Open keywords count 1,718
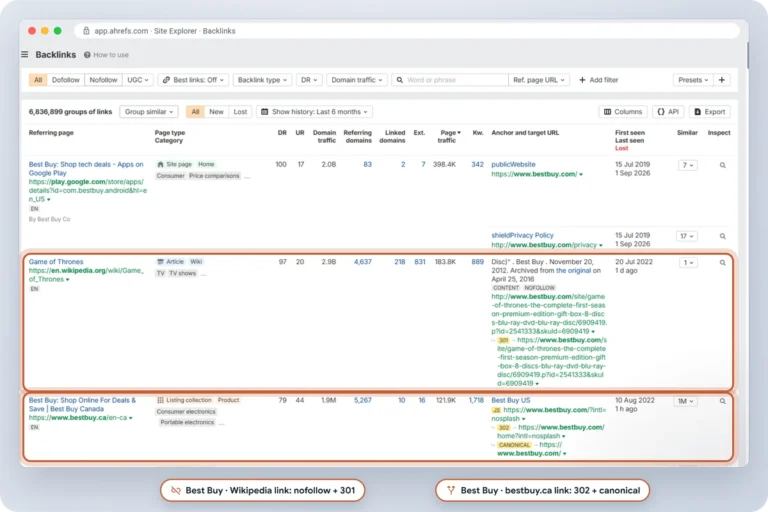The image size is (768, 512). [476, 400]
